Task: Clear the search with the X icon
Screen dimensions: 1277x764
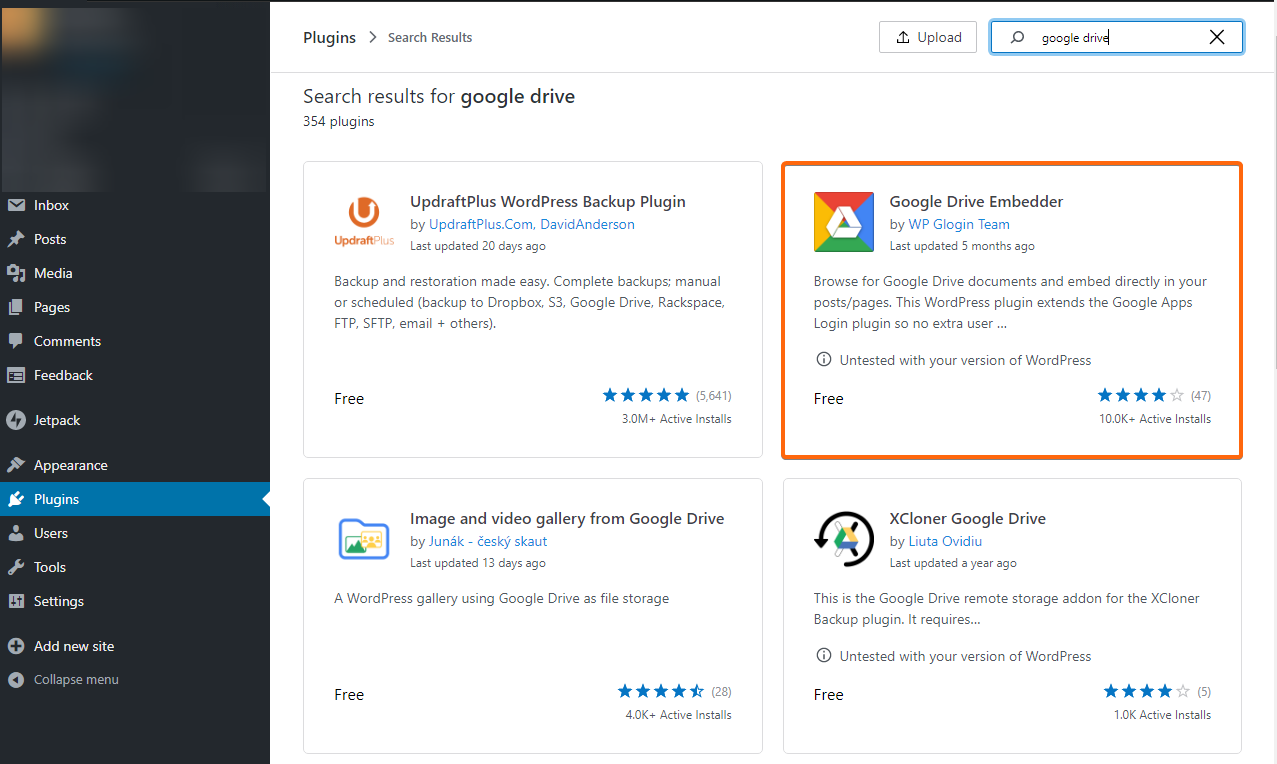Action: point(1217,37)
